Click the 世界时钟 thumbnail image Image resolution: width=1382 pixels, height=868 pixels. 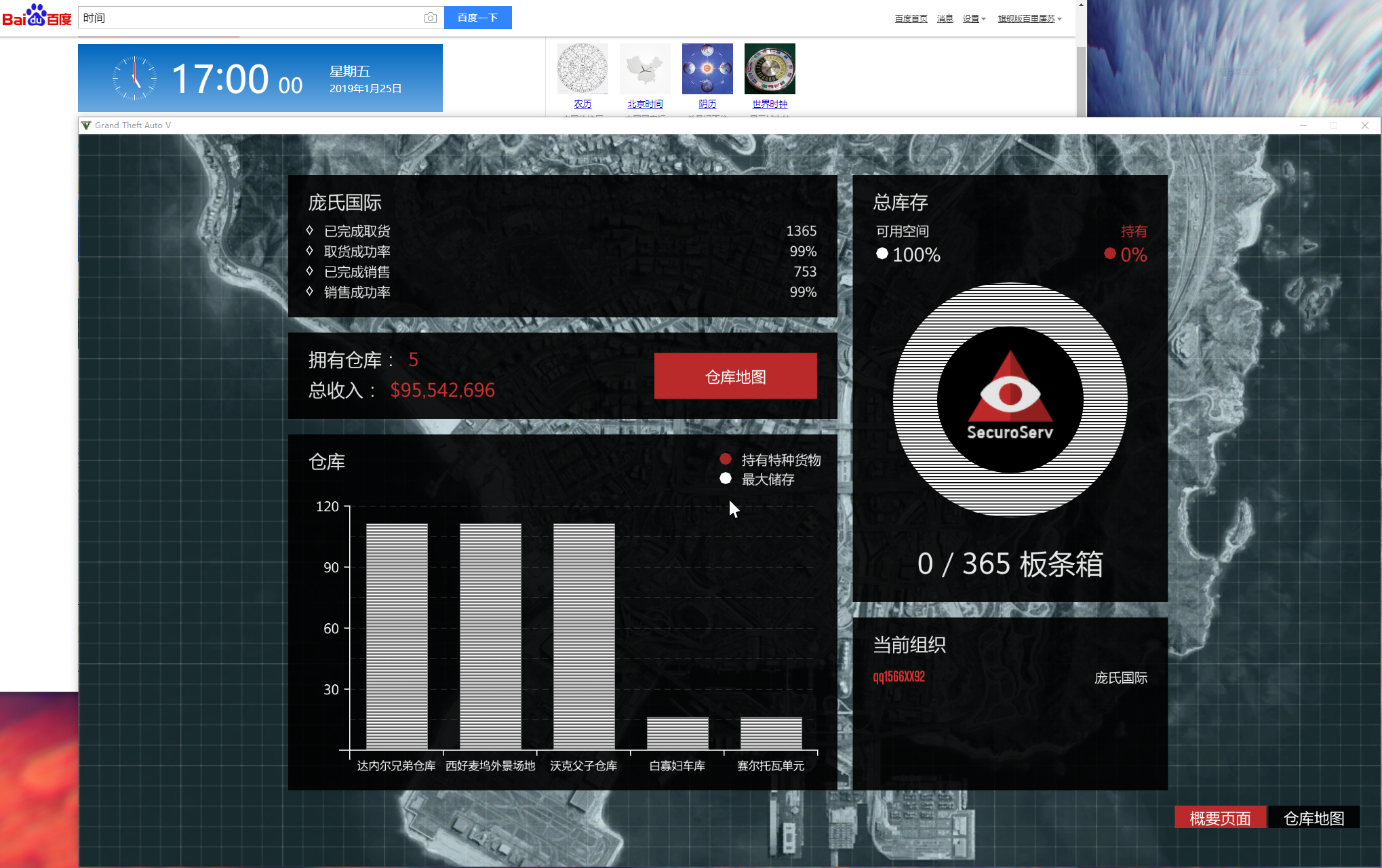pos(770,68)
